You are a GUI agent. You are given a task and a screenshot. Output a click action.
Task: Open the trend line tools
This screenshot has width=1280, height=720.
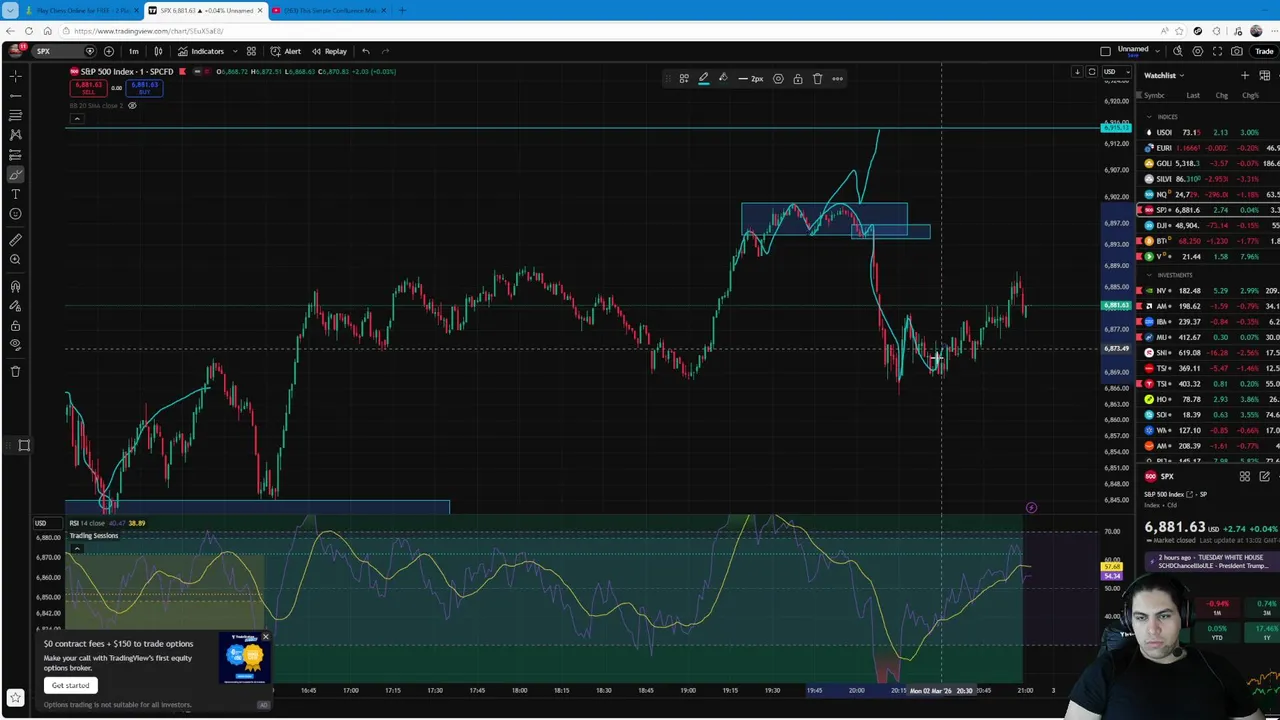(x=15, y=96)
